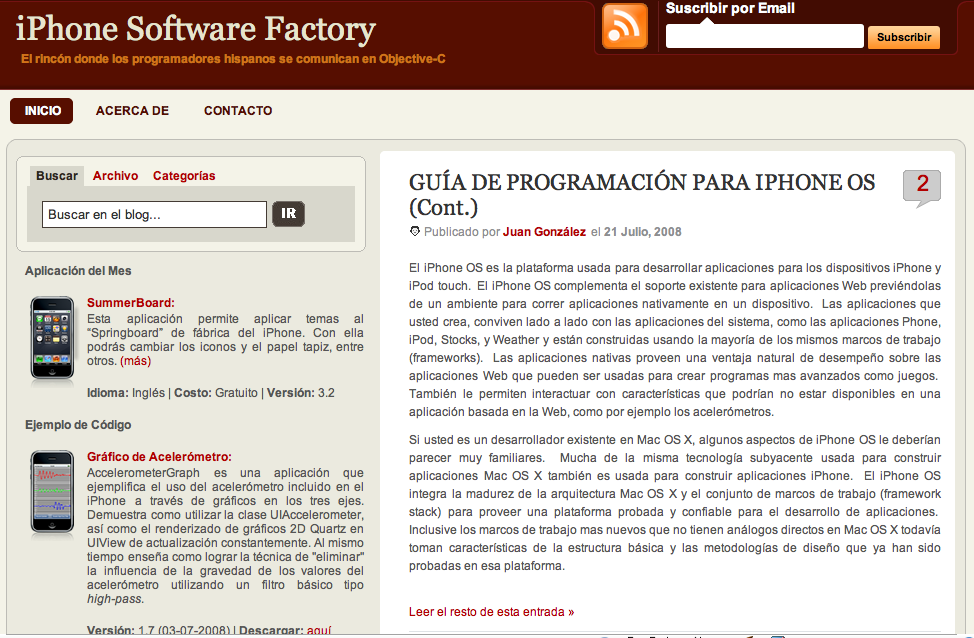Click the italic high-pass text
The width and height of the screenshot is (974, 638).
[116, 599]
